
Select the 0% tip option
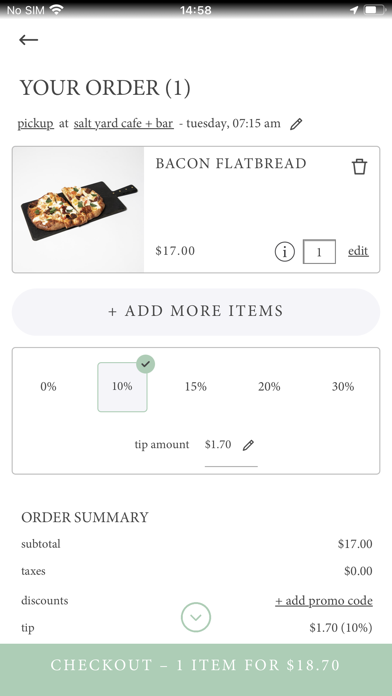click(48, 387)
